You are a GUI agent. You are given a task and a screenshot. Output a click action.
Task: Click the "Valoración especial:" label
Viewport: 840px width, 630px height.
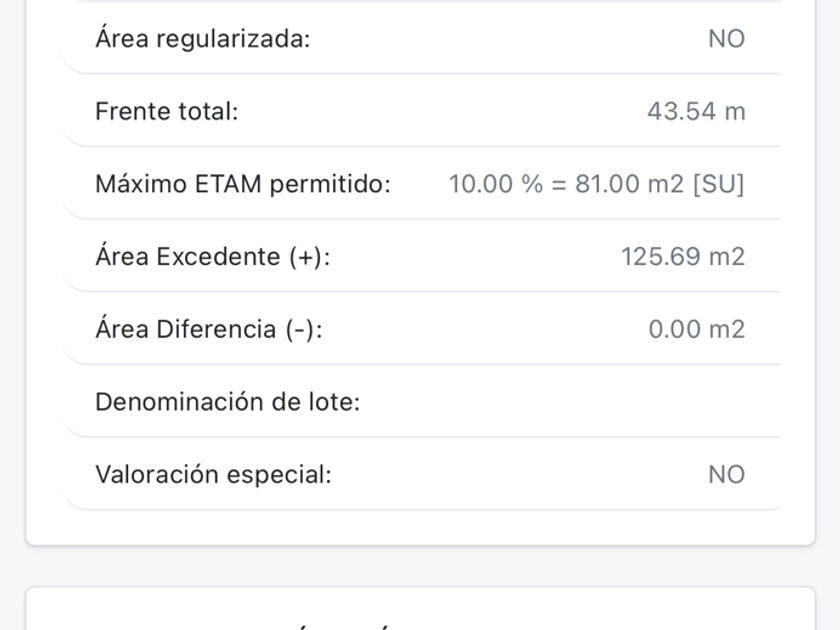coord(212,474)
